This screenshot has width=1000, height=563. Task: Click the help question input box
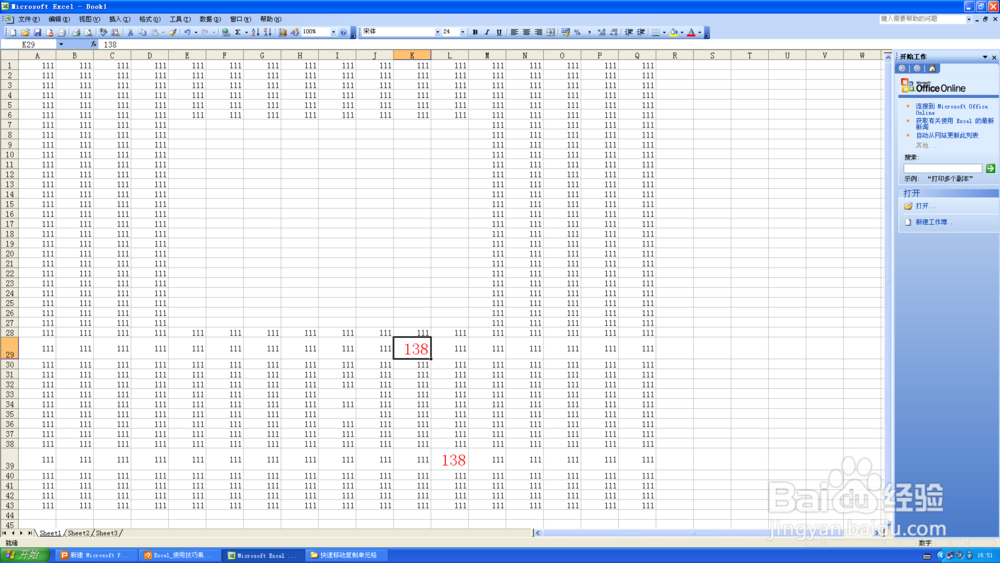923,19
